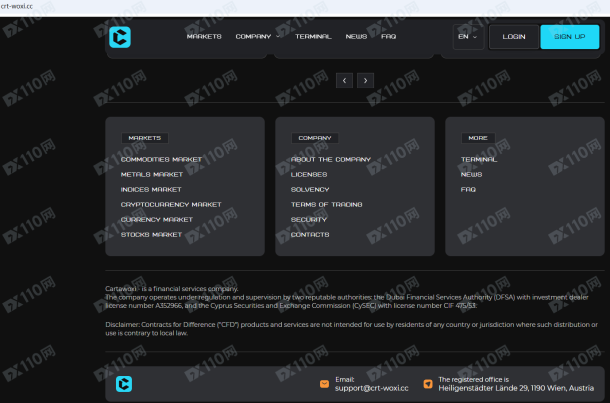The width and height of the screenshot is (610, 403).
Task: Visit the Cryptocurrency Market link
Action: click(171, 204)
